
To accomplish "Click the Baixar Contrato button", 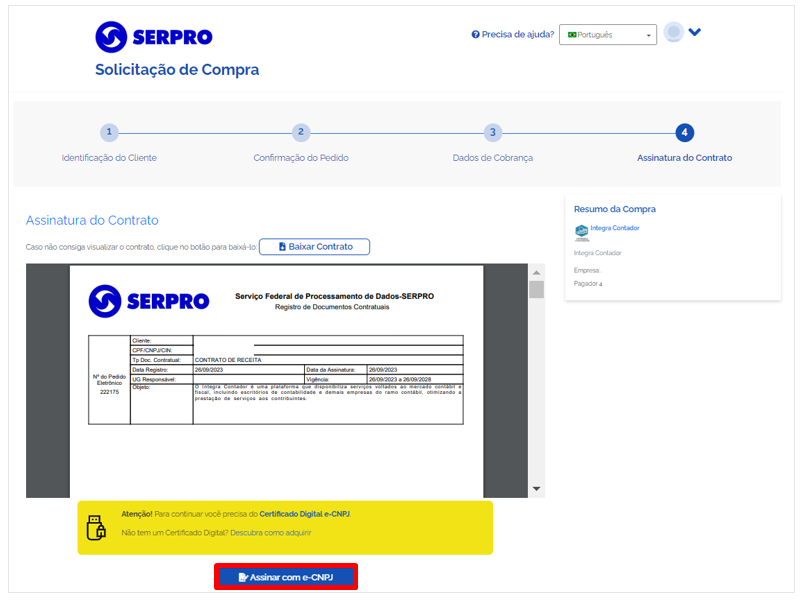I will [314, 246].
